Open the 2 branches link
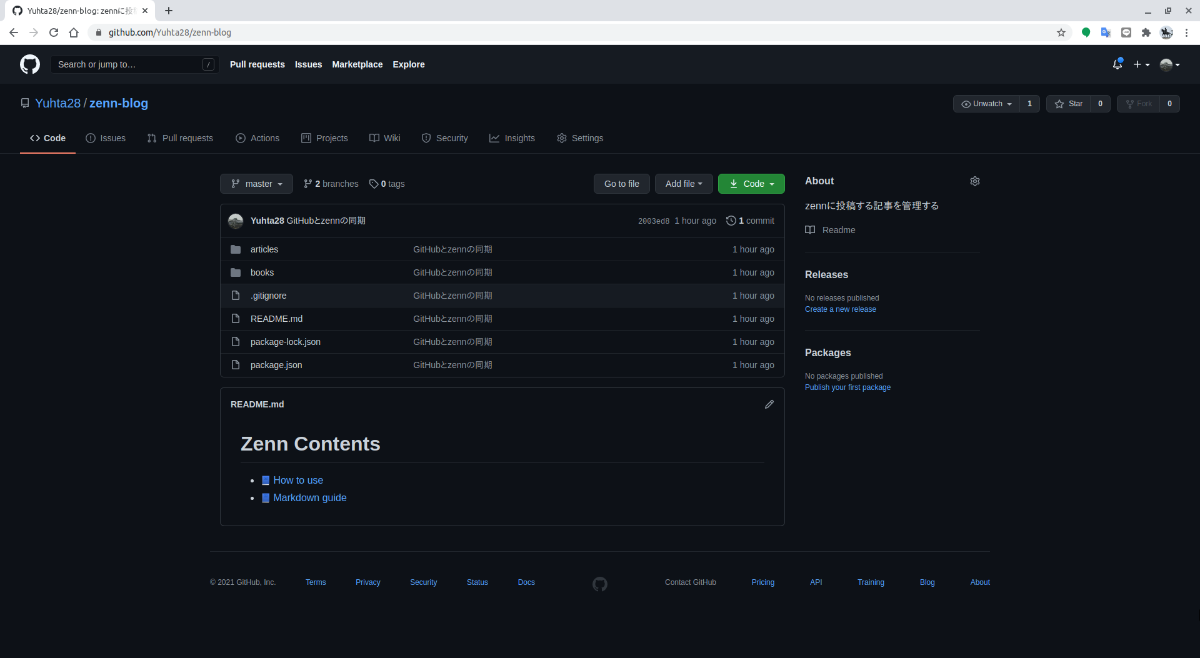 coord(331,184)
